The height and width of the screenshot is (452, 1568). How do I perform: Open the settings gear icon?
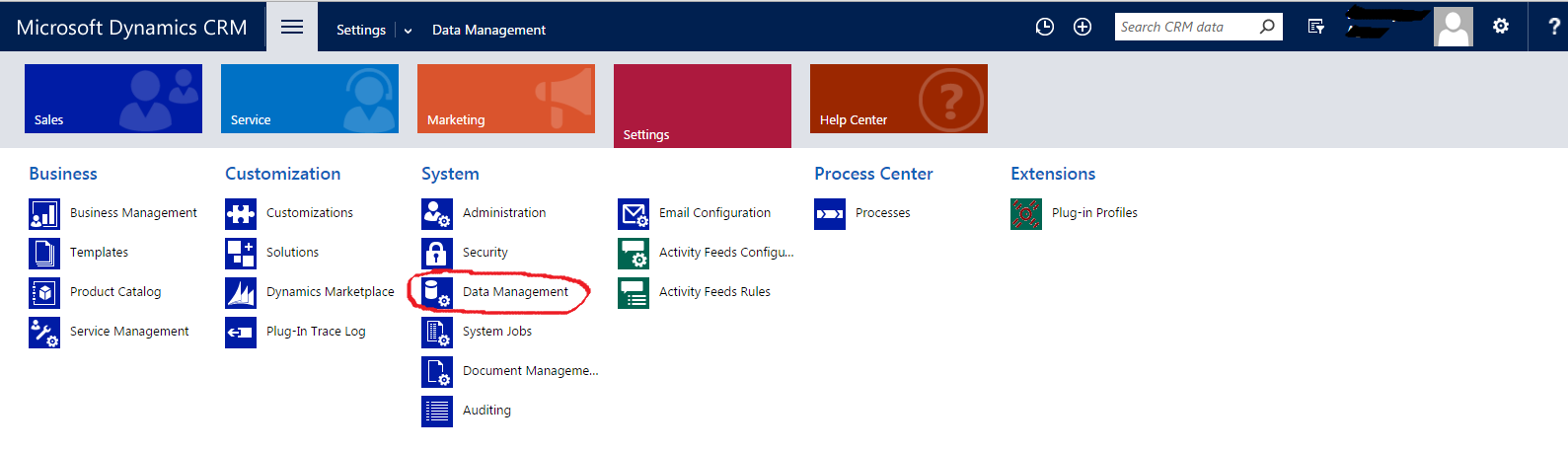[x=1501, y=27]
